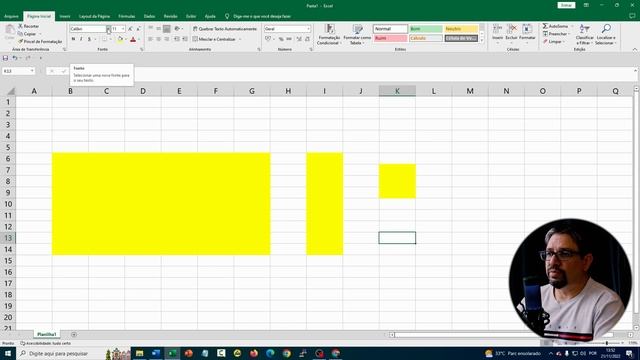Collapse the ribbon with the chevron

(x=635, y=49)
